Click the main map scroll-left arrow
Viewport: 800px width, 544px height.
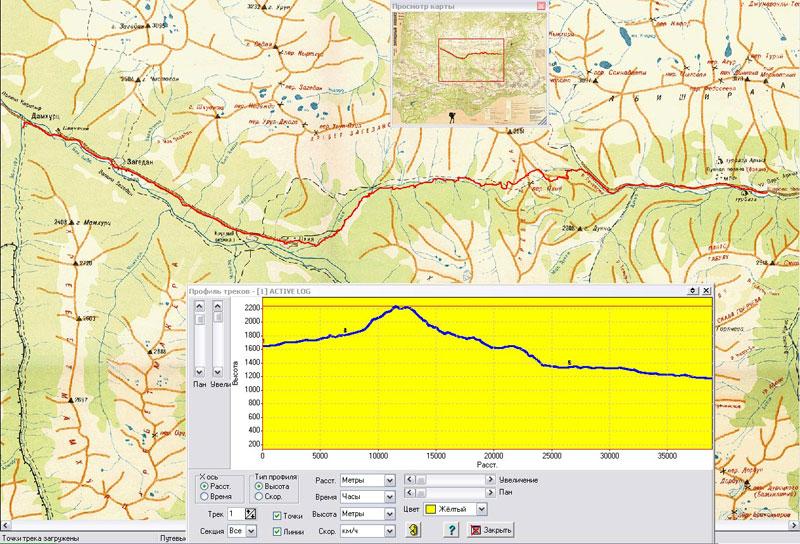pos(5,525)
